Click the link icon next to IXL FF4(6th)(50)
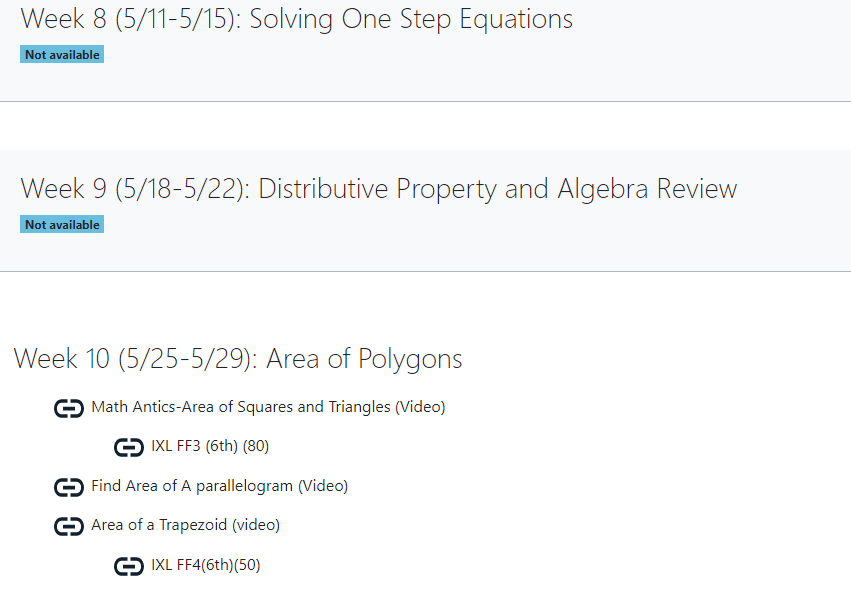Viewport: 851px width, 605px height. [129, 566]
